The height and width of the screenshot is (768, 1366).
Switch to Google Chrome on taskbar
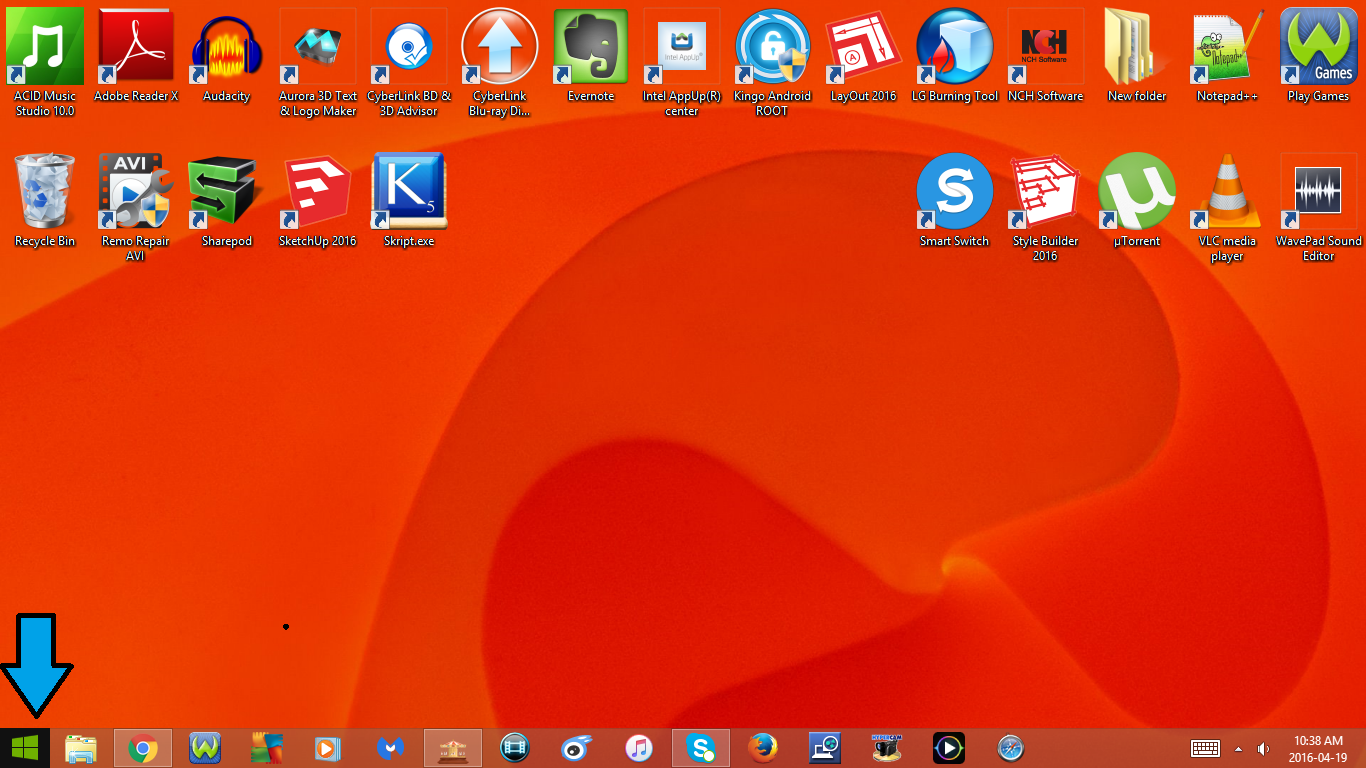pyautogui.click(x=143, y=748)
